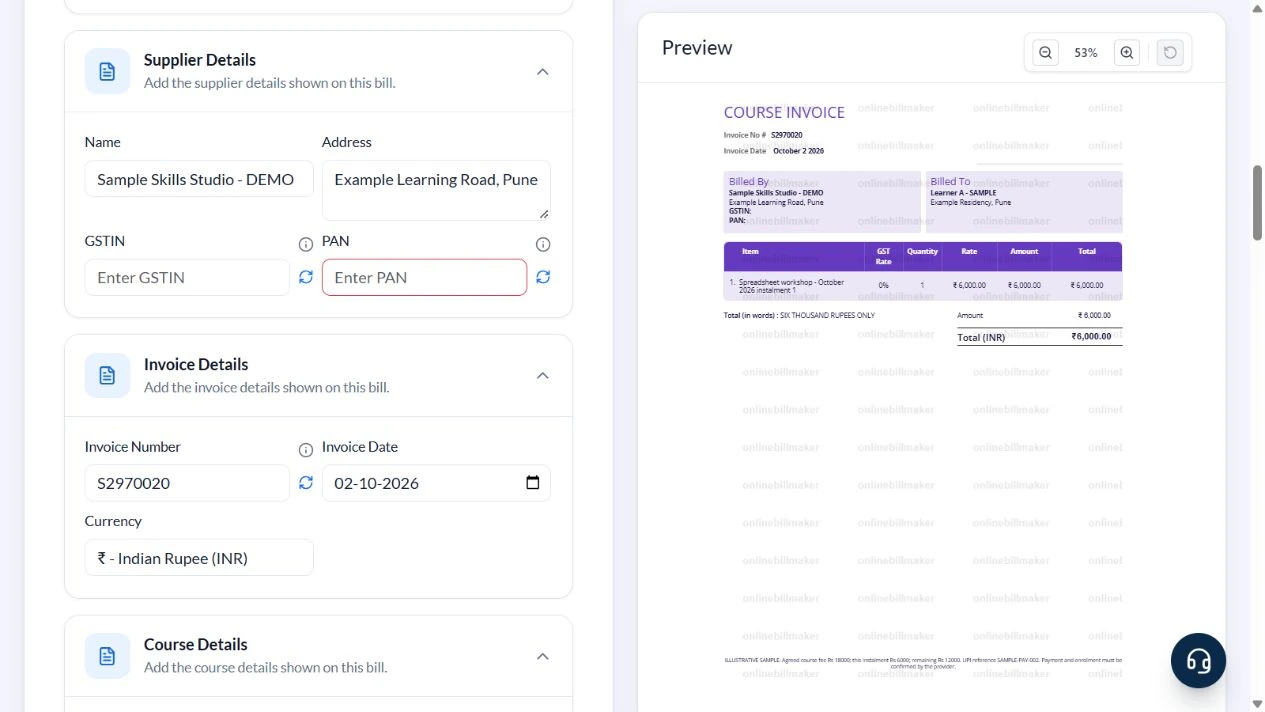Collapse the Invoice Details section
The width and height of the screenshot is (1265, 712).
pos(542,375)
